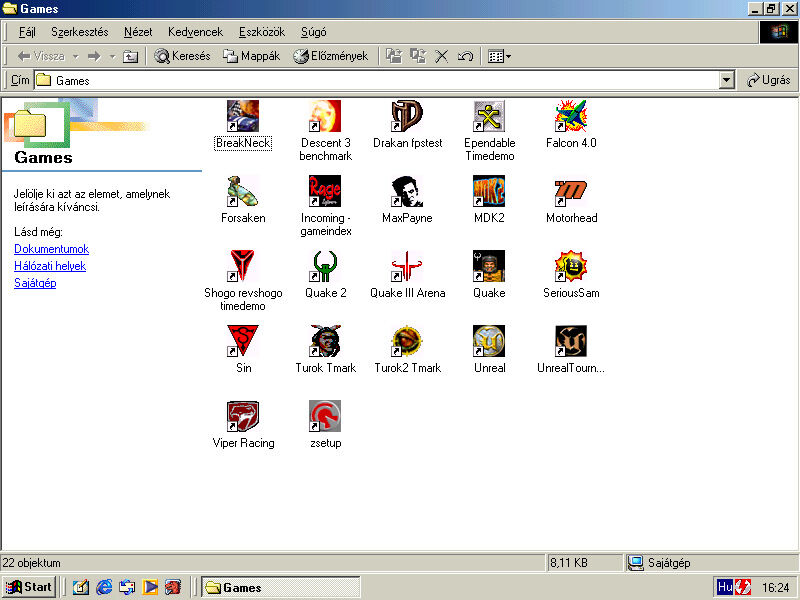This screenshot has height=600, width=800.
Task: Click the Games taskbar button
Action: click(x=281, y=587)
